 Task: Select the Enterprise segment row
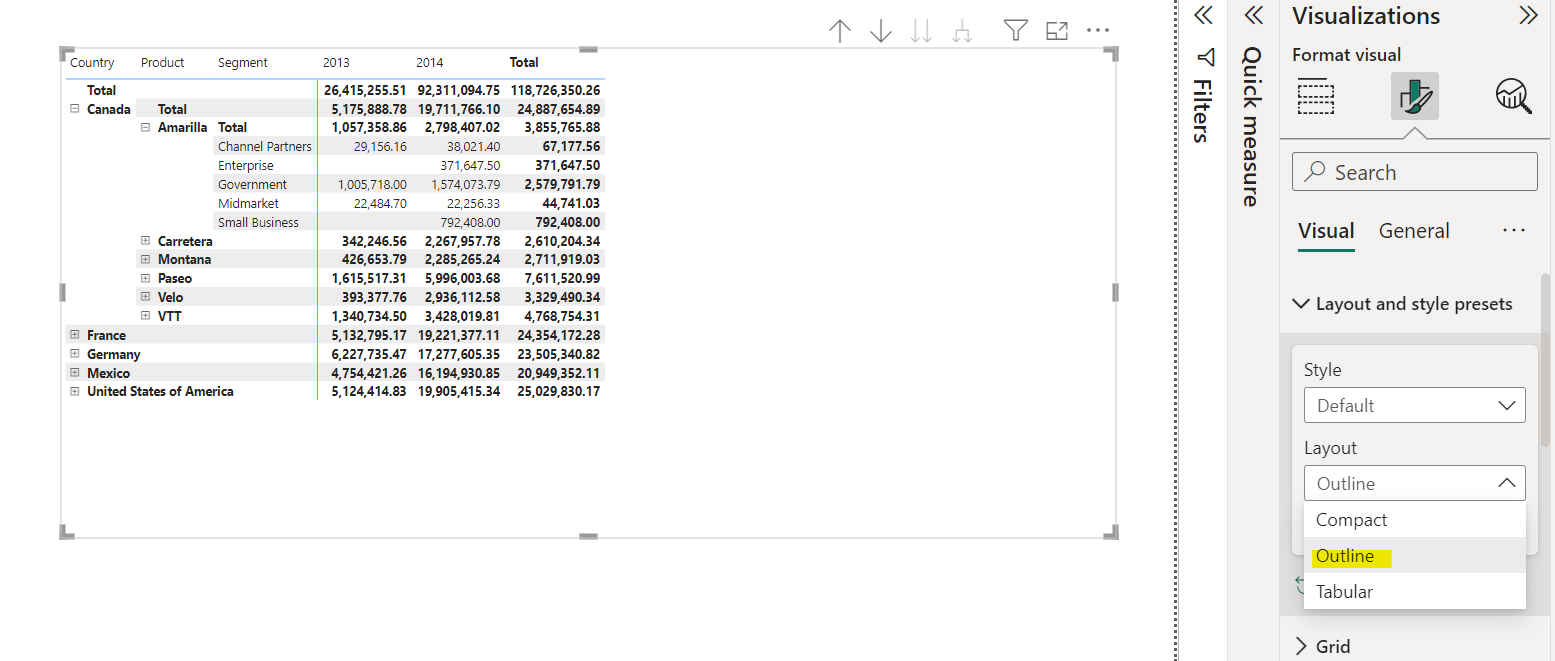246,166
